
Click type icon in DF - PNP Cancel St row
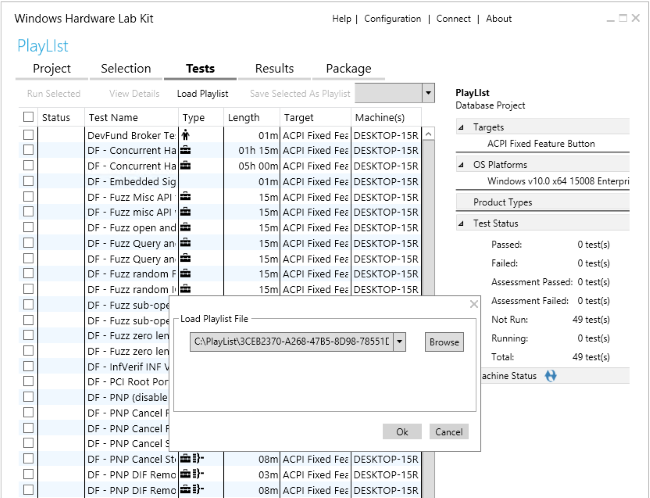point(192,459)
